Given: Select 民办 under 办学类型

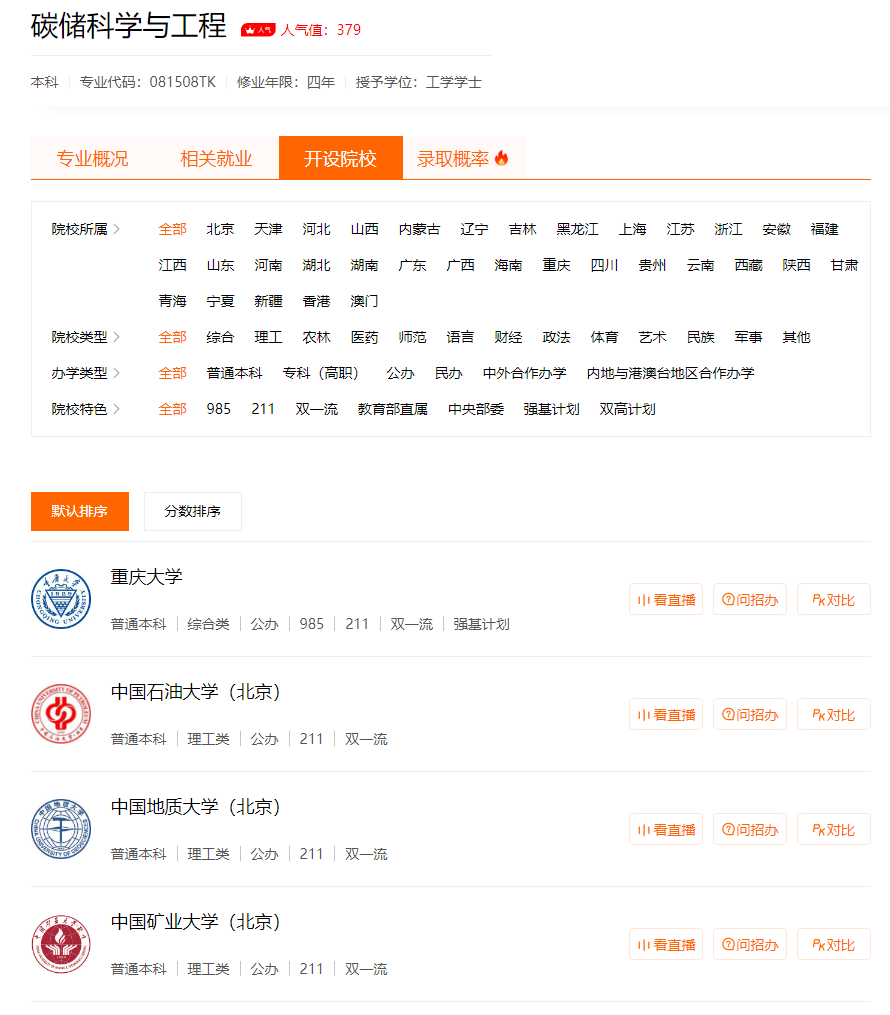Looking at the screenshot, I should (x=444, y=372).
